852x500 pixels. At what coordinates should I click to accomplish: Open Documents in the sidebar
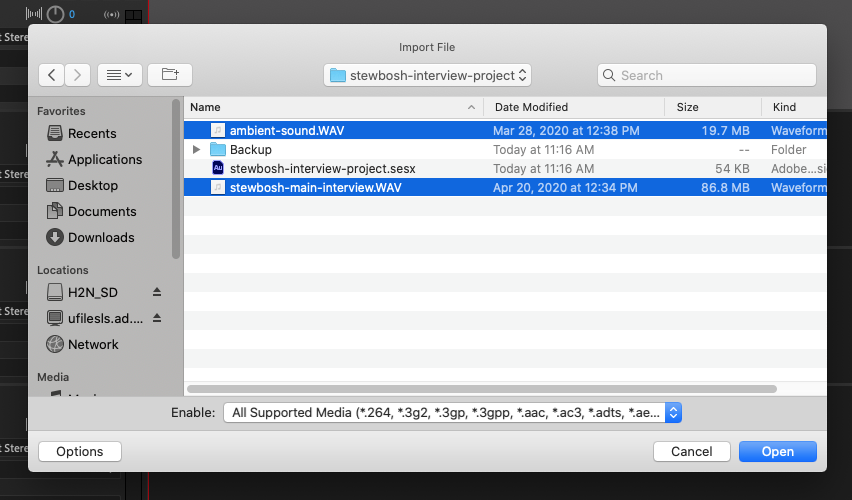click(102, 211)
